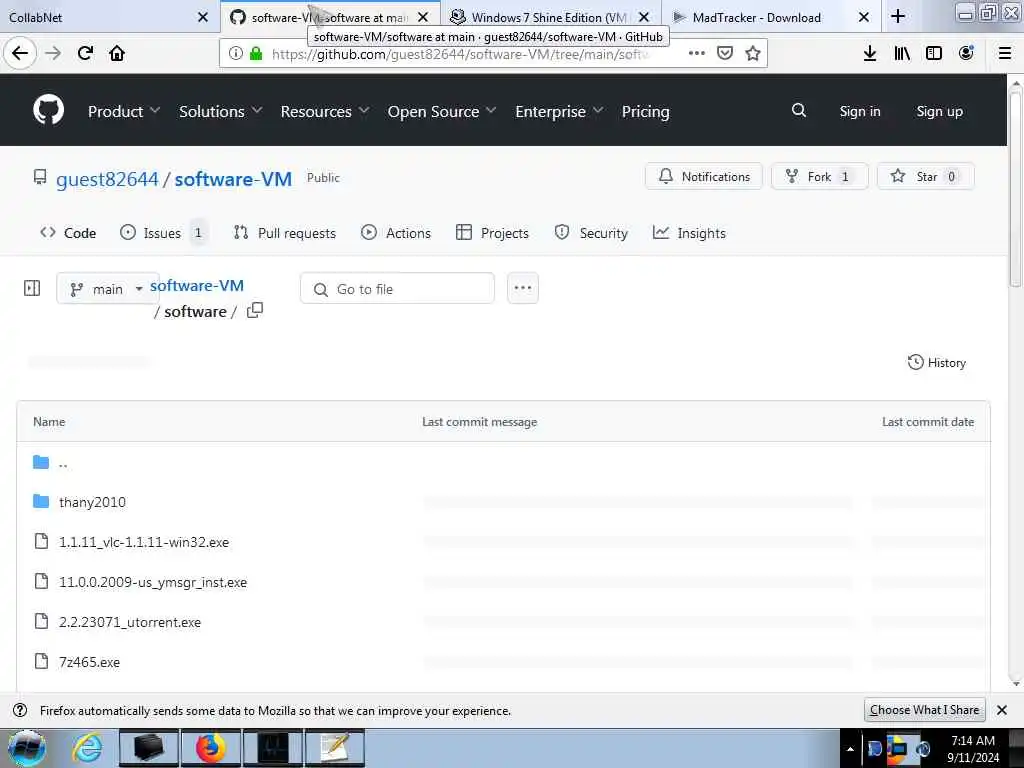The image size is (1024, 768).
Task: Close the MadTracker - Download tab
Action: click(863, 17)
